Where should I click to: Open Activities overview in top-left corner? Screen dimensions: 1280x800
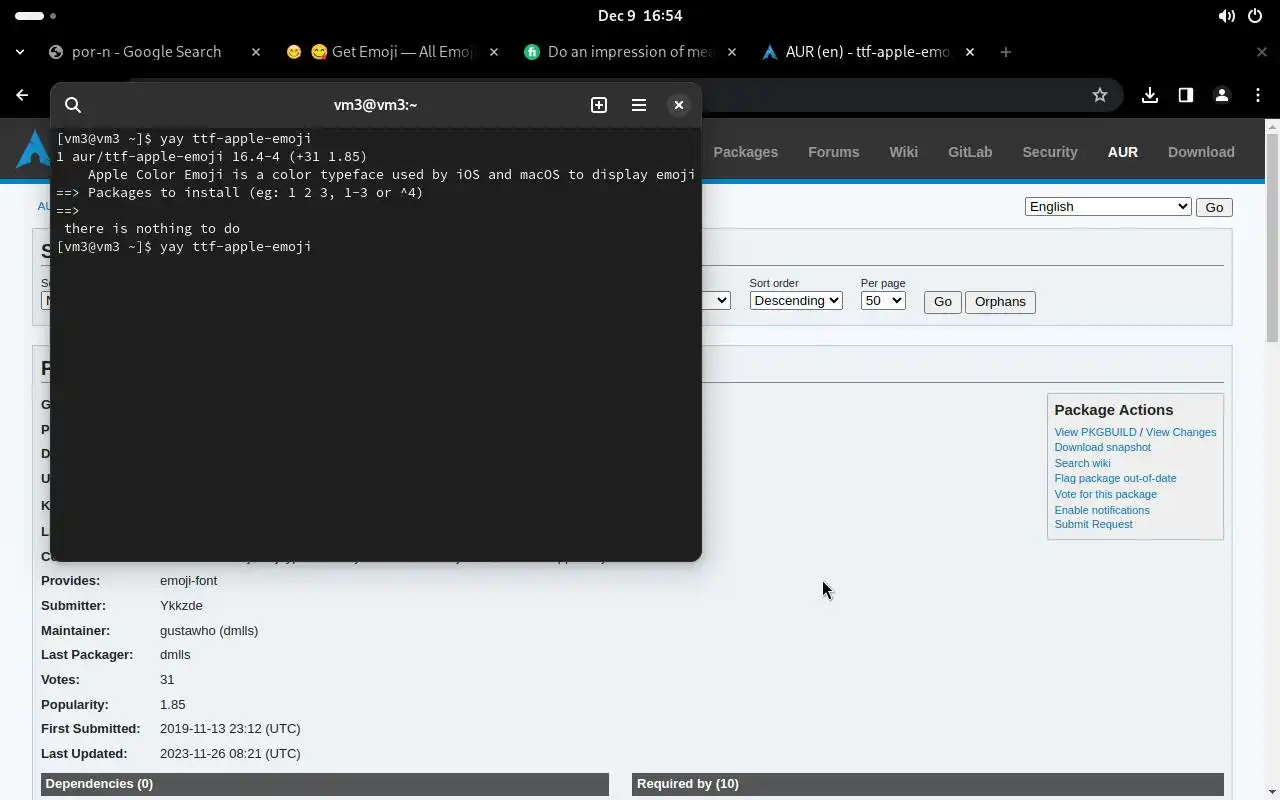click(36, 16)
